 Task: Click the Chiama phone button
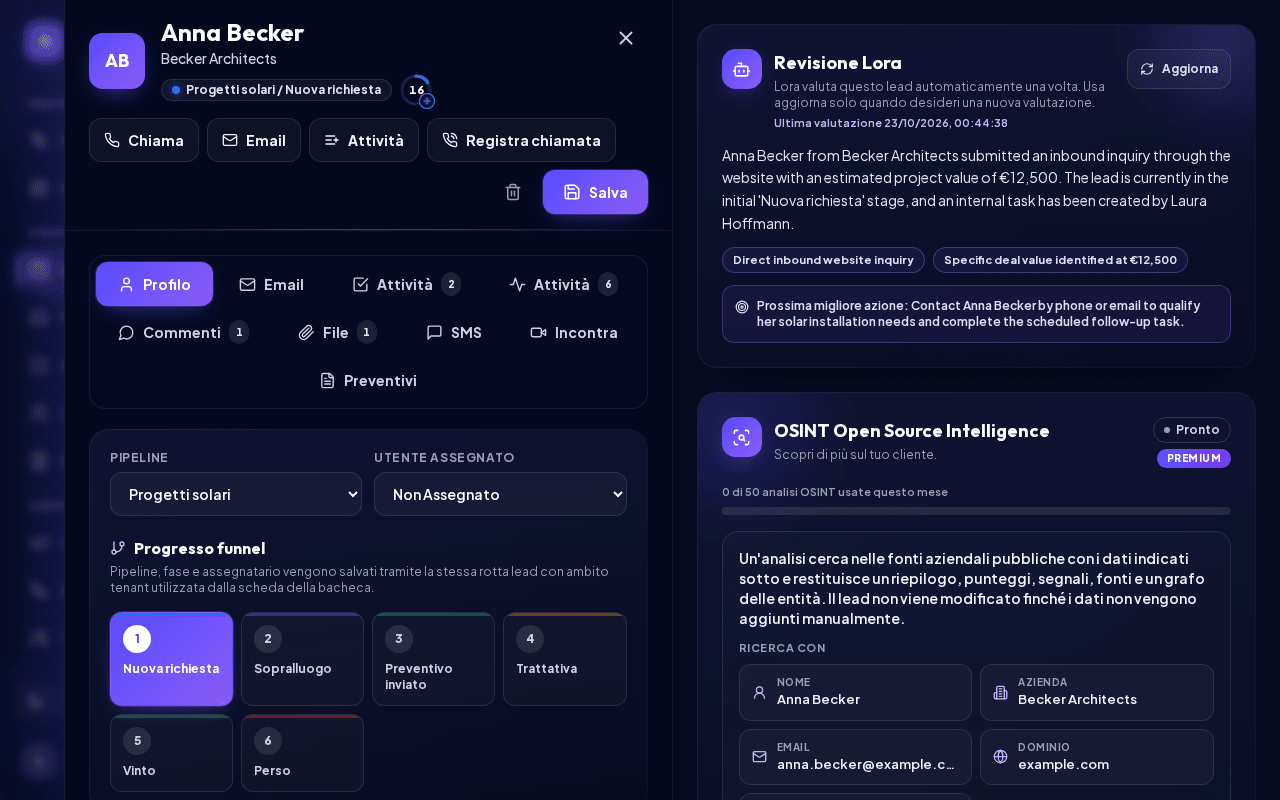tap(144, 140)
